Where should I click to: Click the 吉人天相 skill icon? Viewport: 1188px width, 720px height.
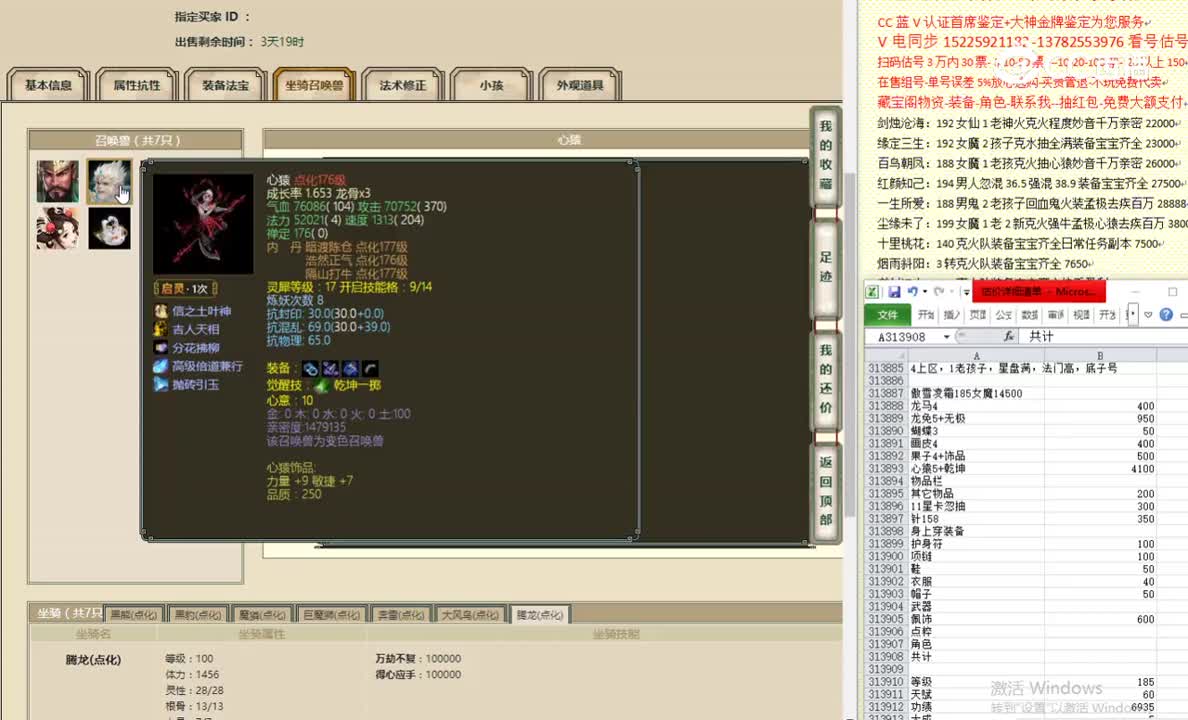tap(161, 329)
